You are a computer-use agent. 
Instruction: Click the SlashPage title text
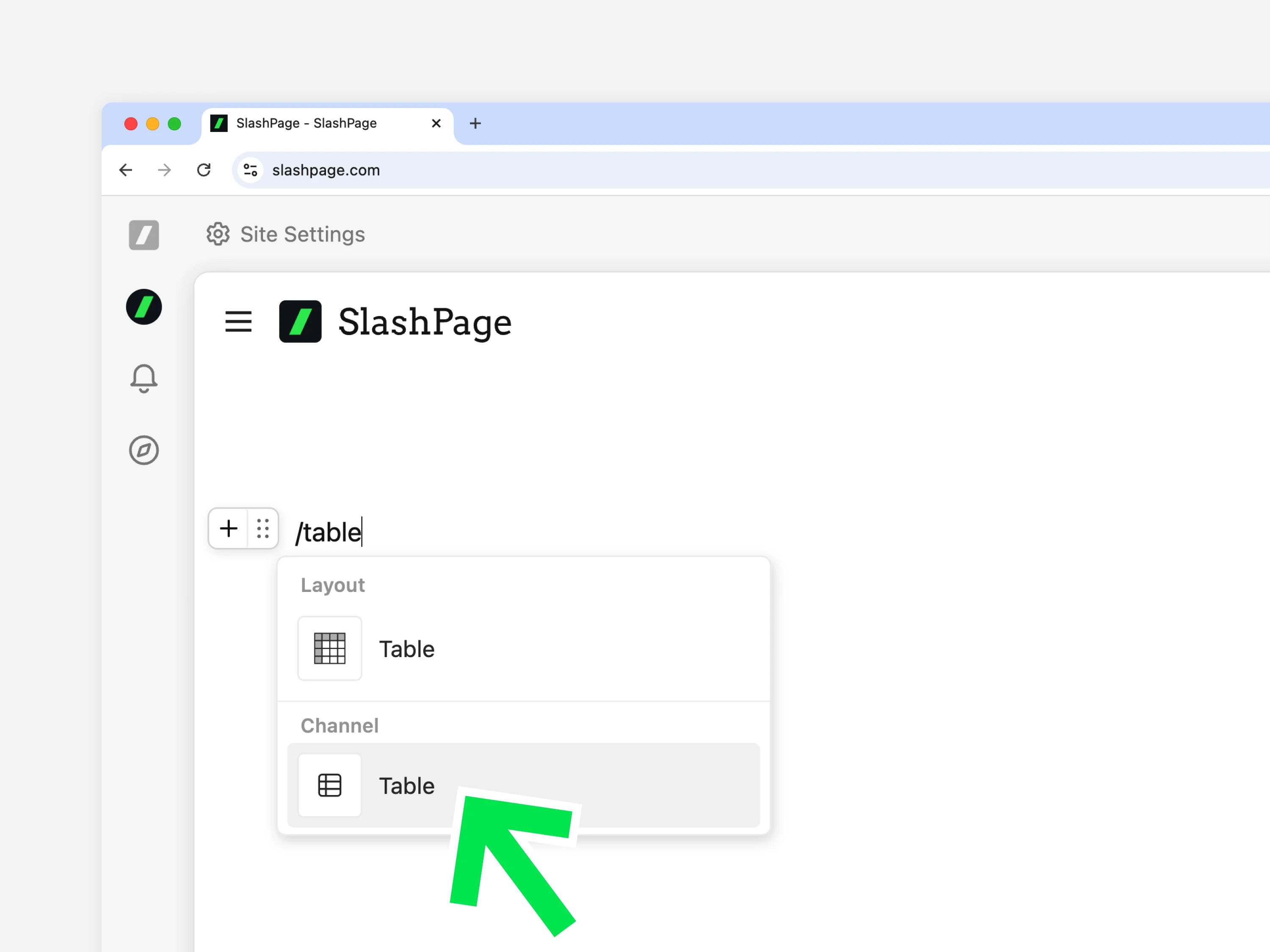(425, 322)
